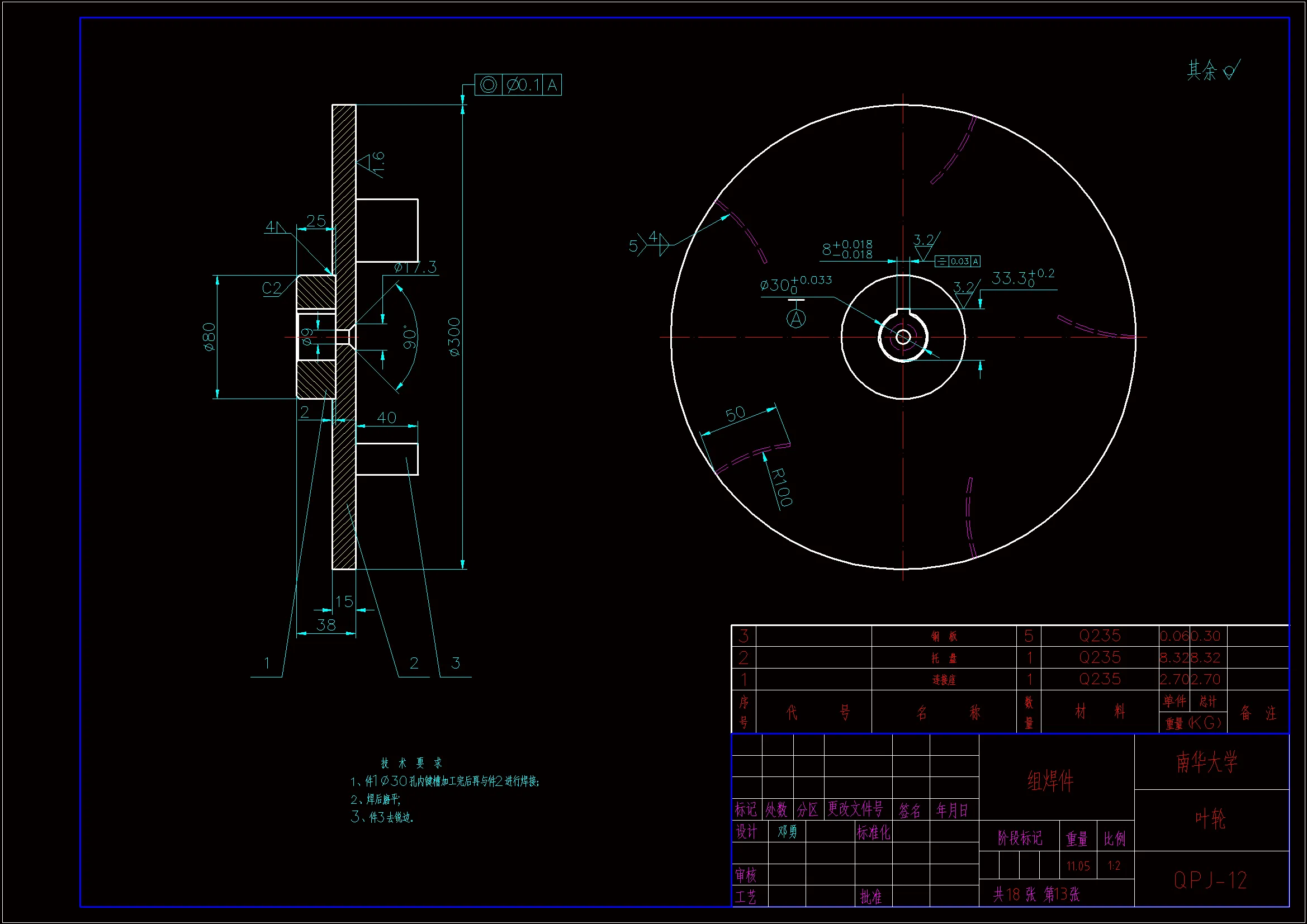Click the 南华大学 title block cell
The image size is (1307, 924).
[x=1207, y=762]
